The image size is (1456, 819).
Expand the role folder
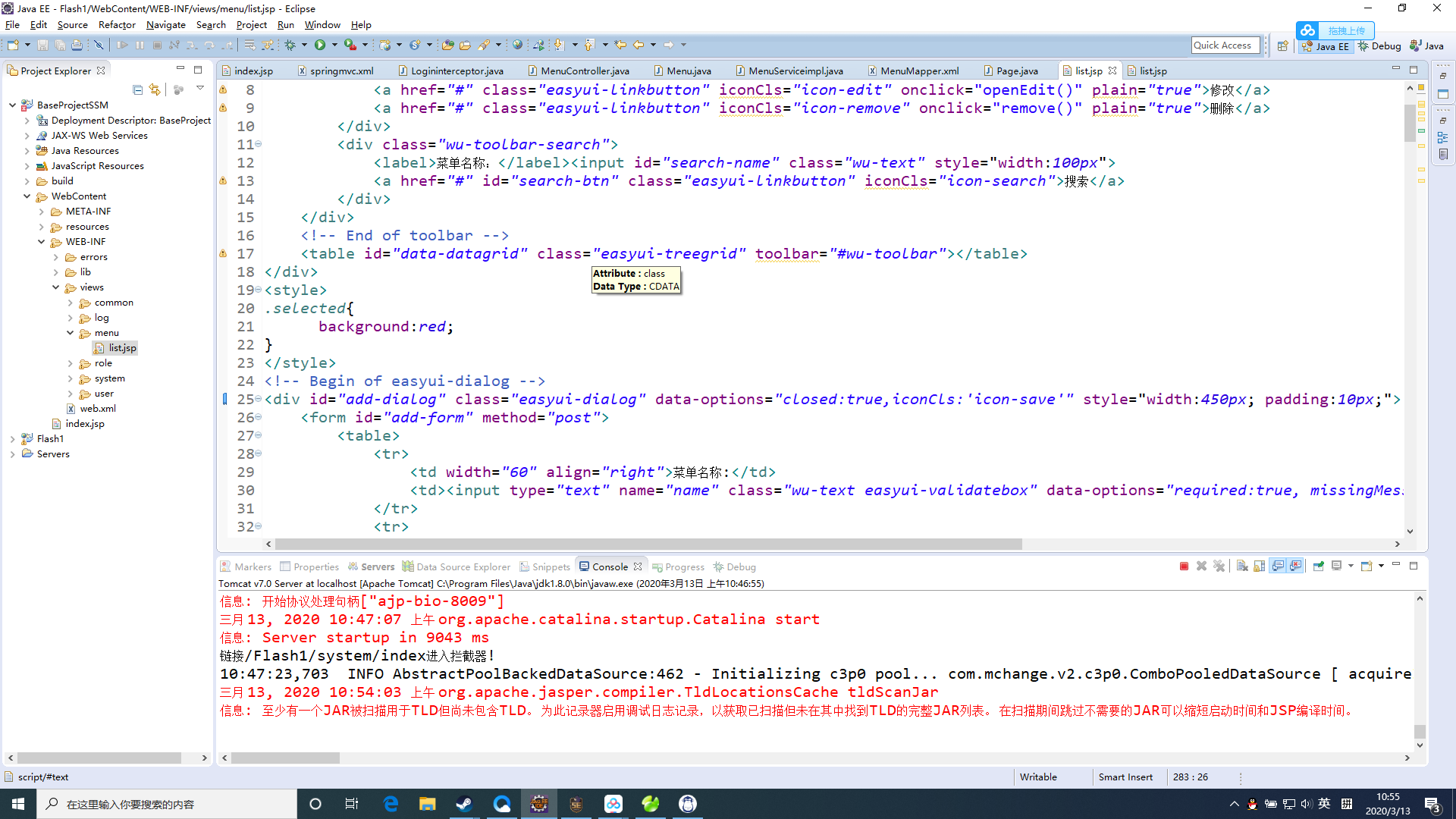(x=71, y=363)
